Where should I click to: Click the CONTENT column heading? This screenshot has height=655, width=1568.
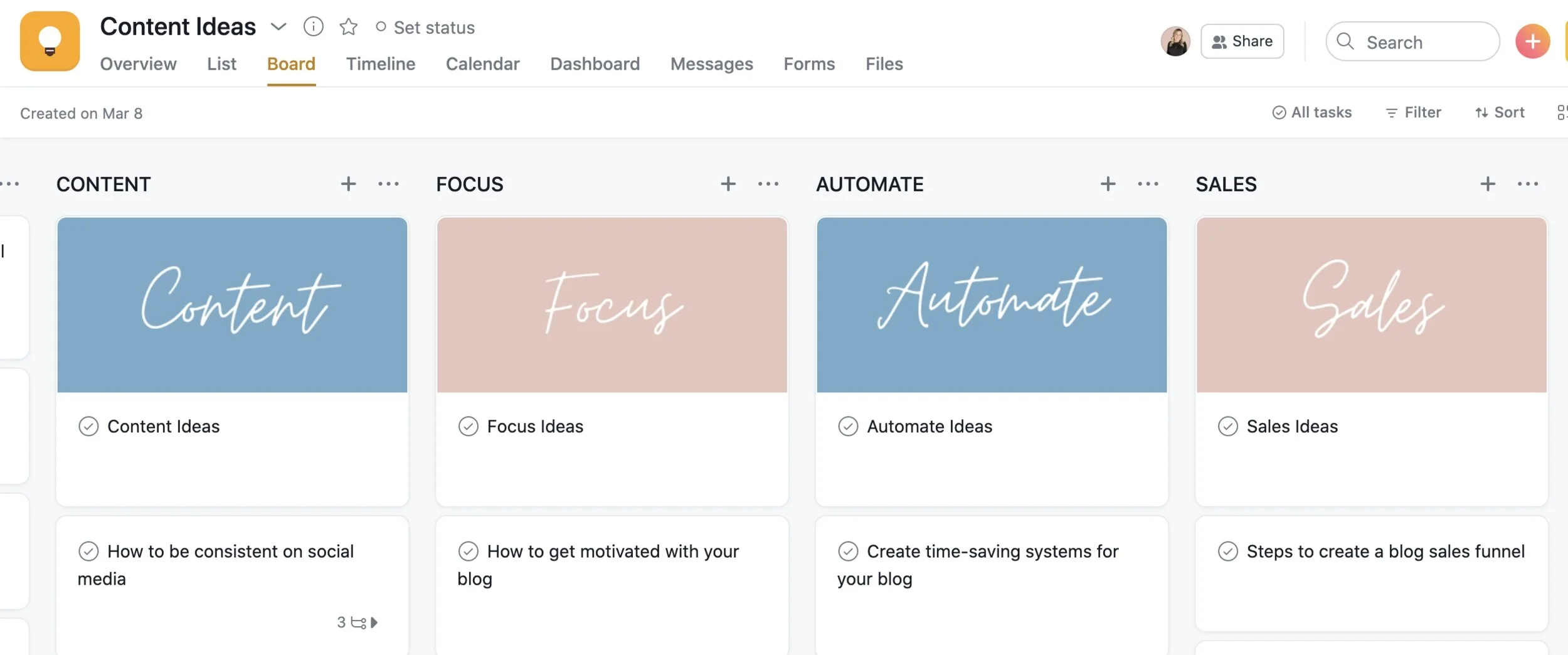pyautogui.click(x=103, y=184)
